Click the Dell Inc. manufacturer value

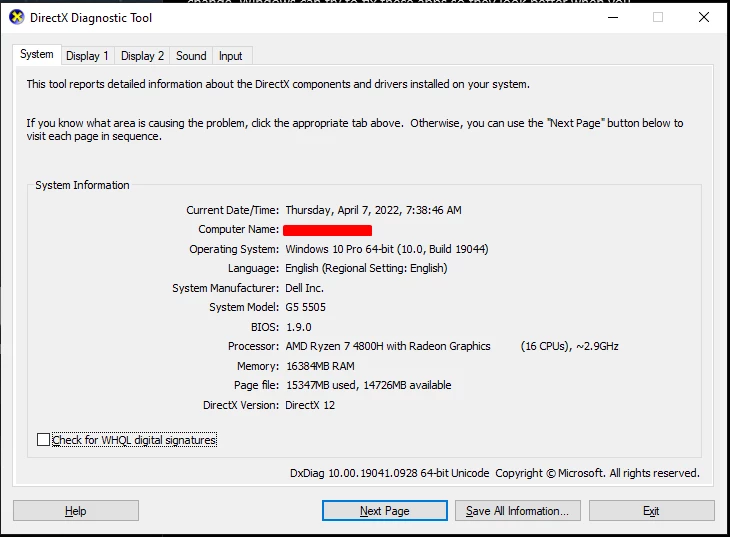pos(304,288)
